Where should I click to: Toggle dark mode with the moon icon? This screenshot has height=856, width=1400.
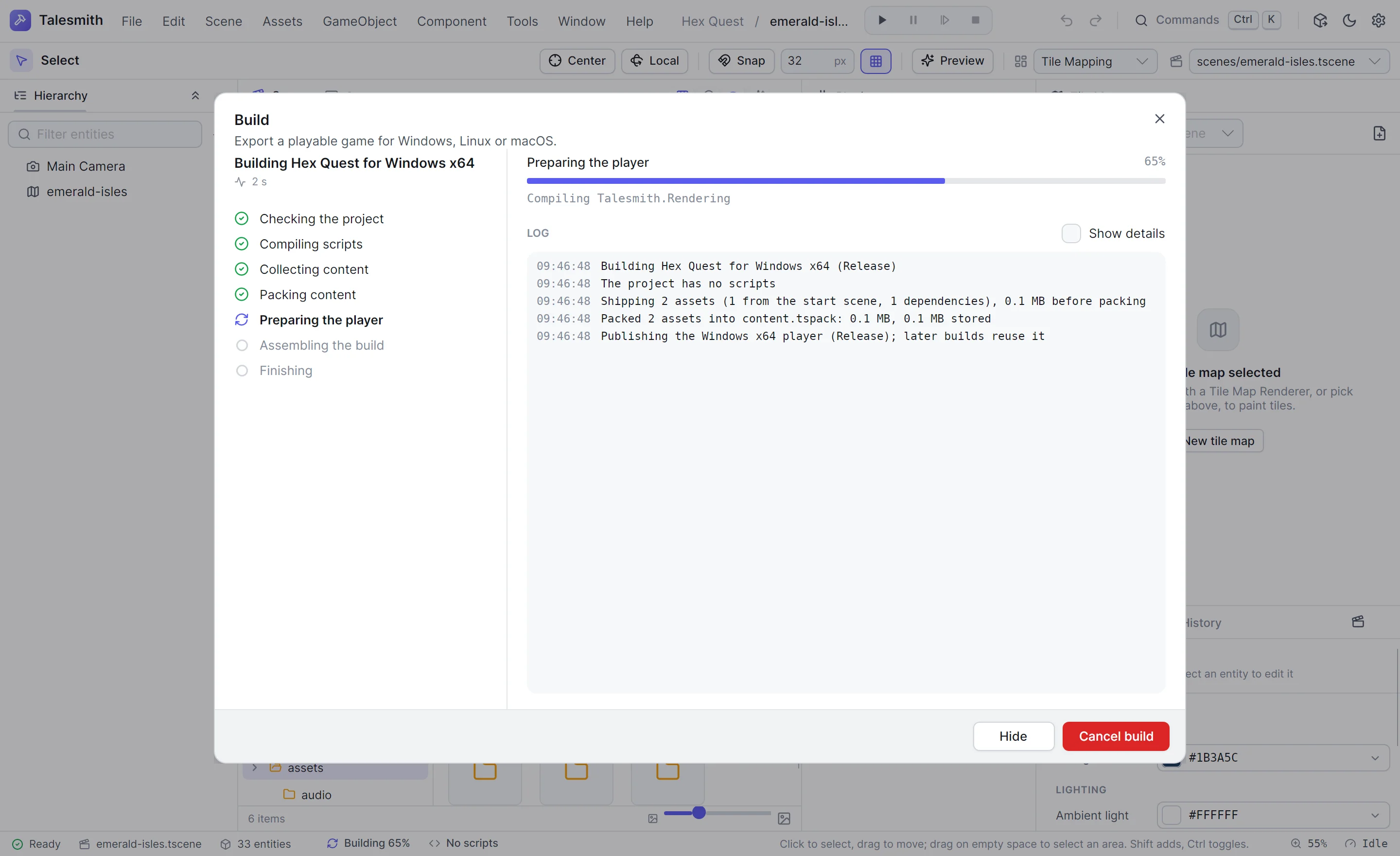pyautogui.click(x=1349, y=21)
